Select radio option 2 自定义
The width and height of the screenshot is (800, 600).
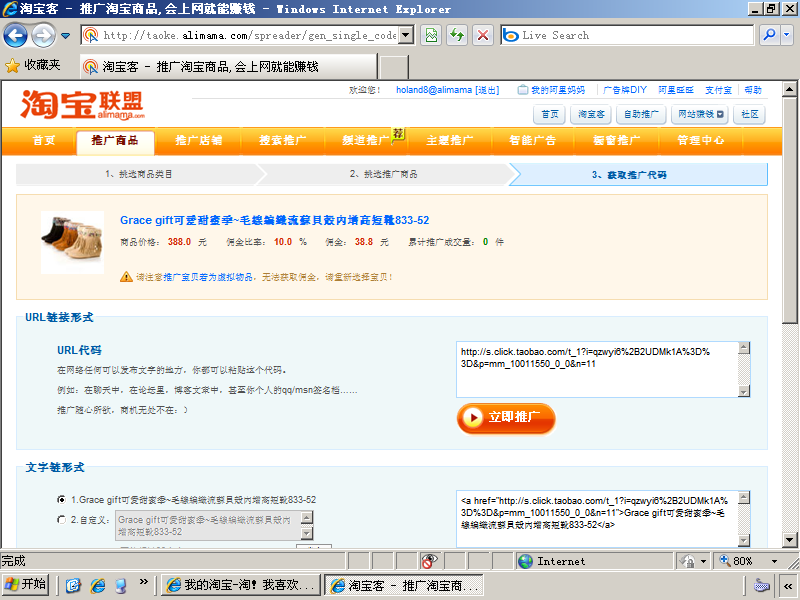[62, 520]
